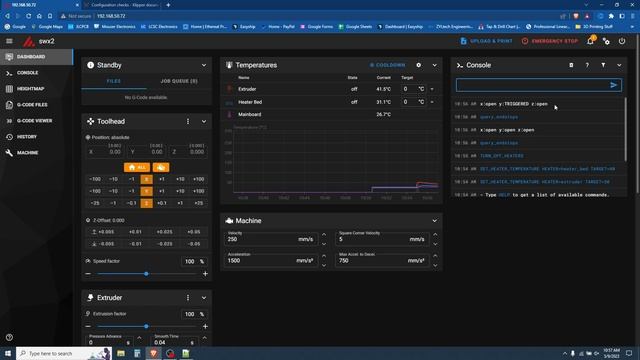Click the console command input field
The image size is (640, 360).
[x=533, y=85]
